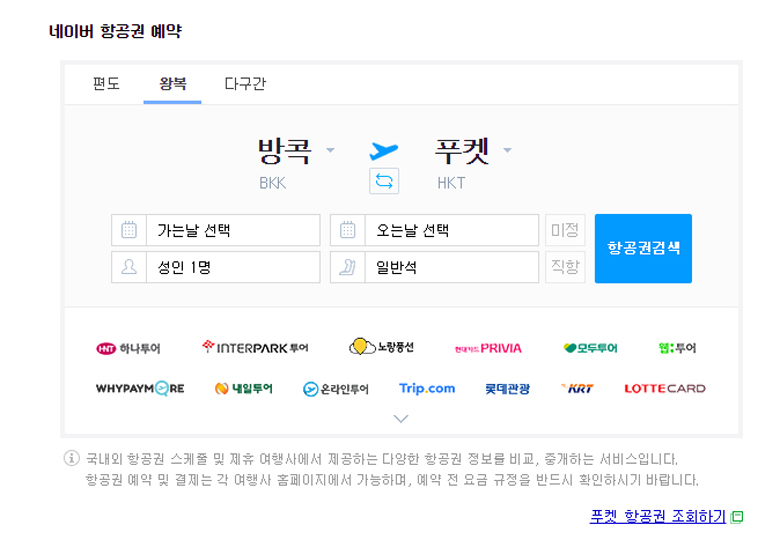This screenshot has width=780, height=547.
Task: Click the 푸켓 항공권 조회하기 link
Action: [x=658, y=516]
